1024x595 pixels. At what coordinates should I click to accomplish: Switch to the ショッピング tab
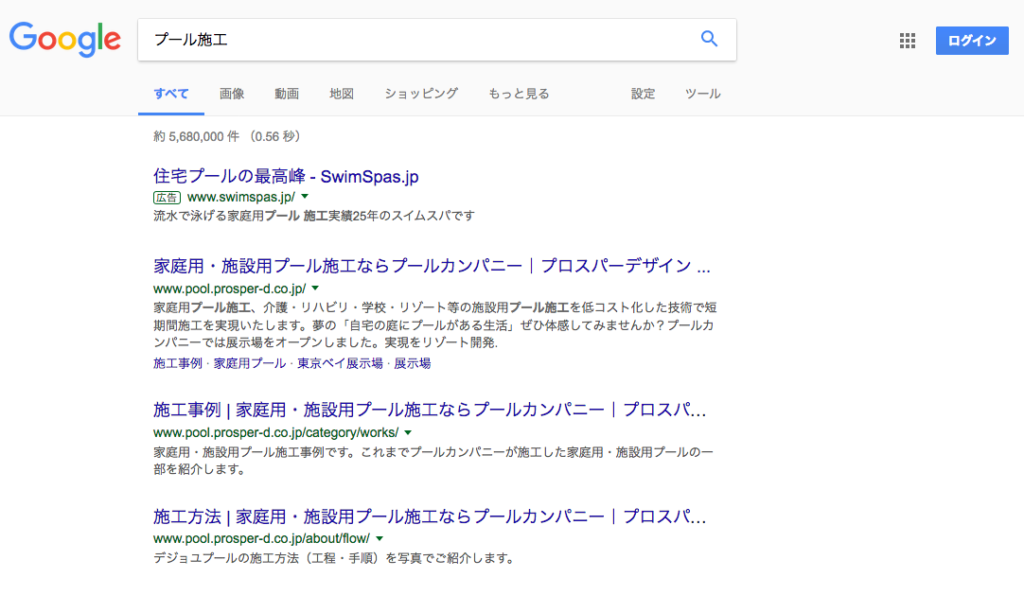[x=421, y=94]
